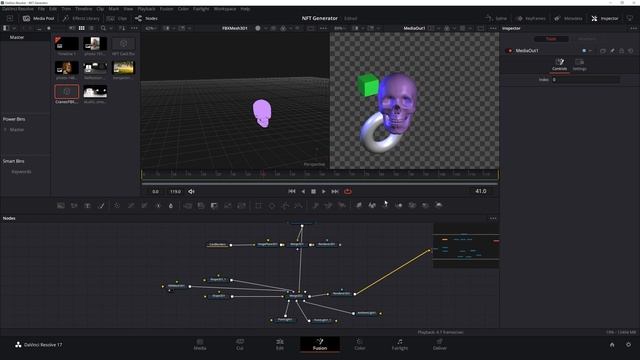Open project settings gear icon
640x360 pixels.
628,345
